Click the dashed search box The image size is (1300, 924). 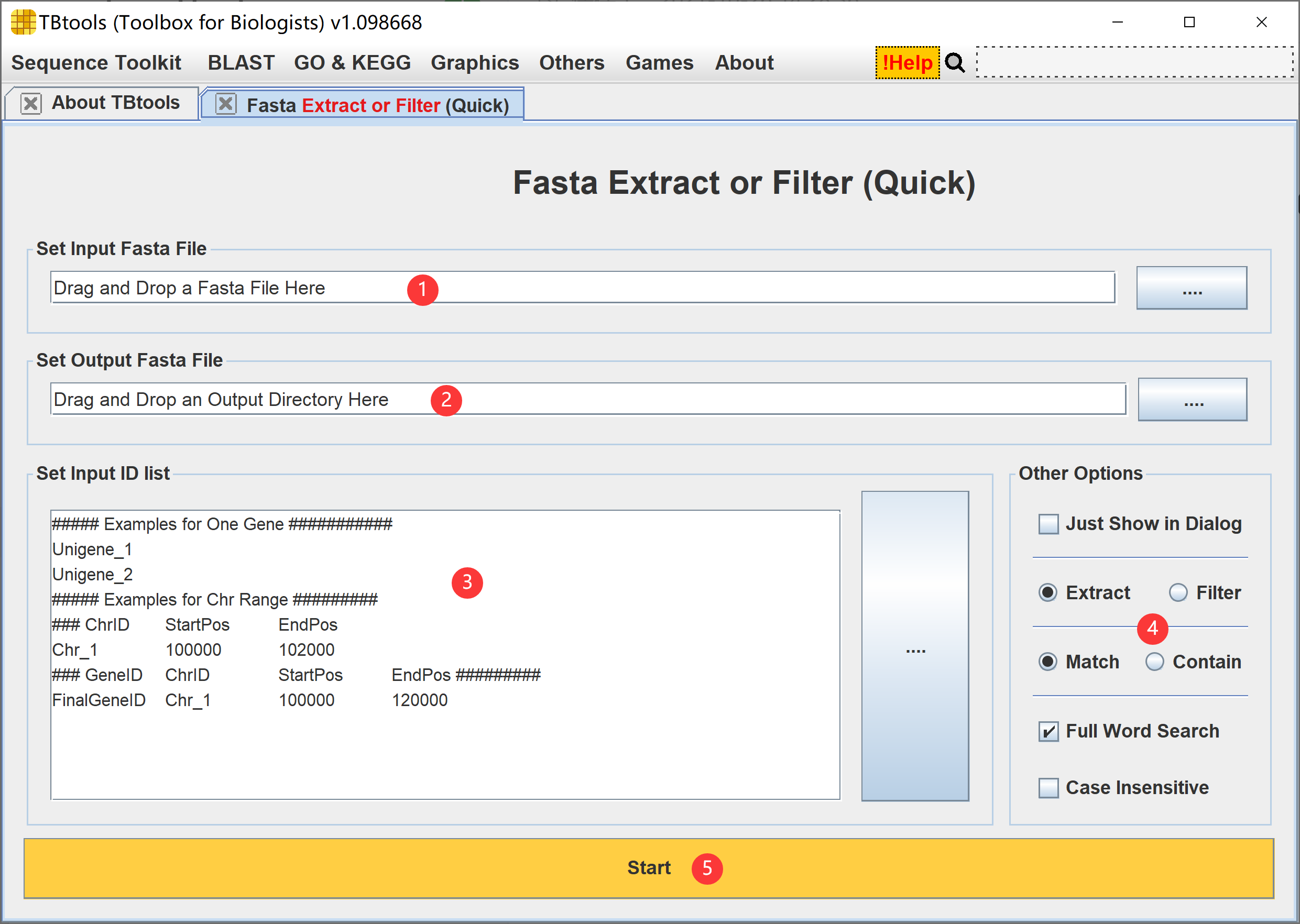point(1134,62)
